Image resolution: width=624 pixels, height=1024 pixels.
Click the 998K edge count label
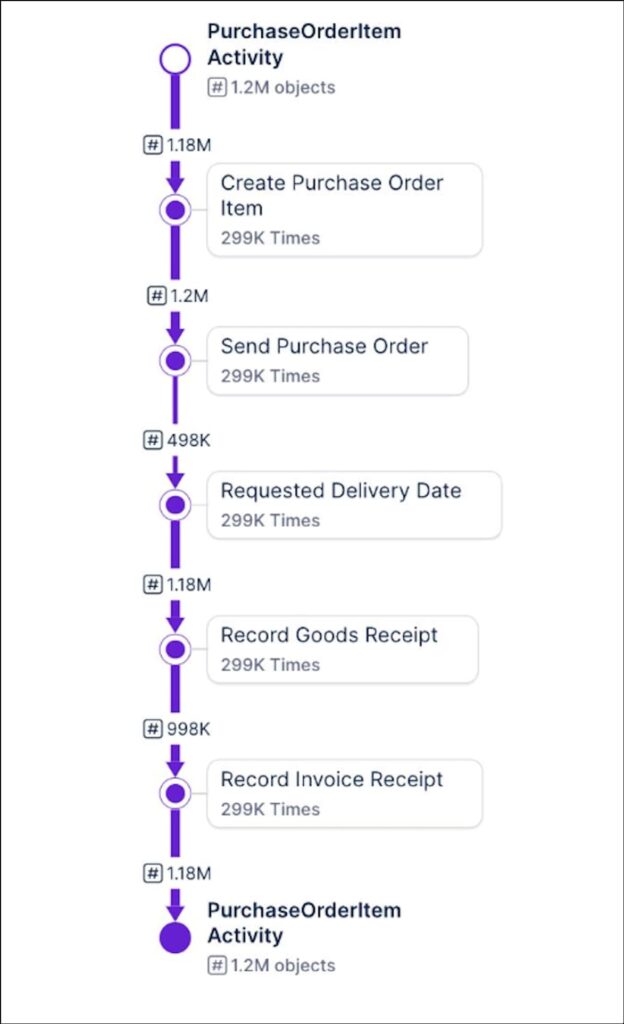(x=178, y=729)
